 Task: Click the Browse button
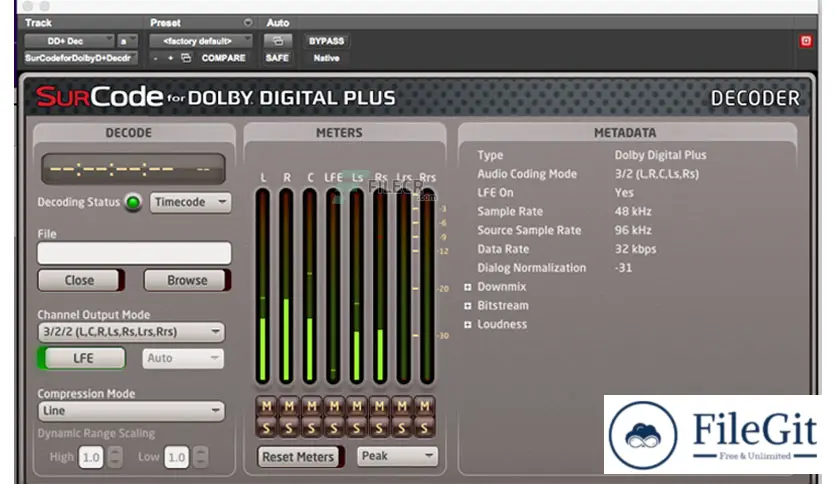pyautogui.click(x=187, y=280)
